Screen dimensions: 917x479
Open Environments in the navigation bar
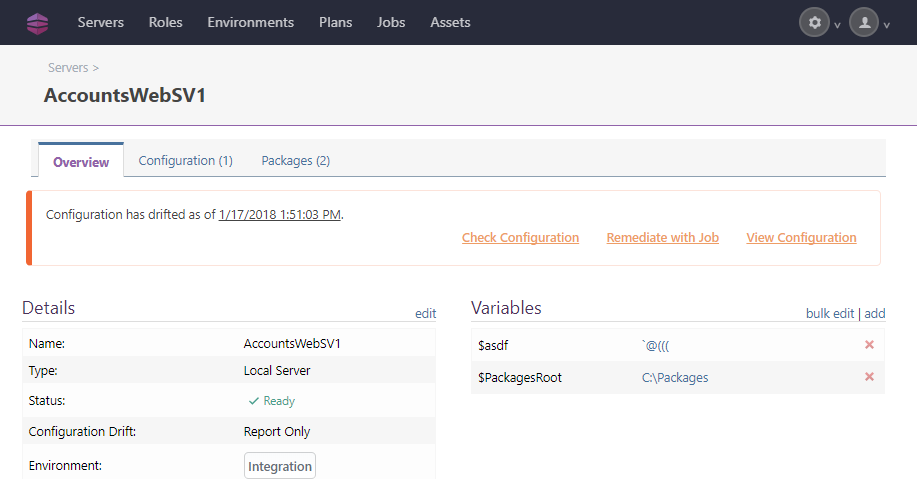click(x=250, y=22)
